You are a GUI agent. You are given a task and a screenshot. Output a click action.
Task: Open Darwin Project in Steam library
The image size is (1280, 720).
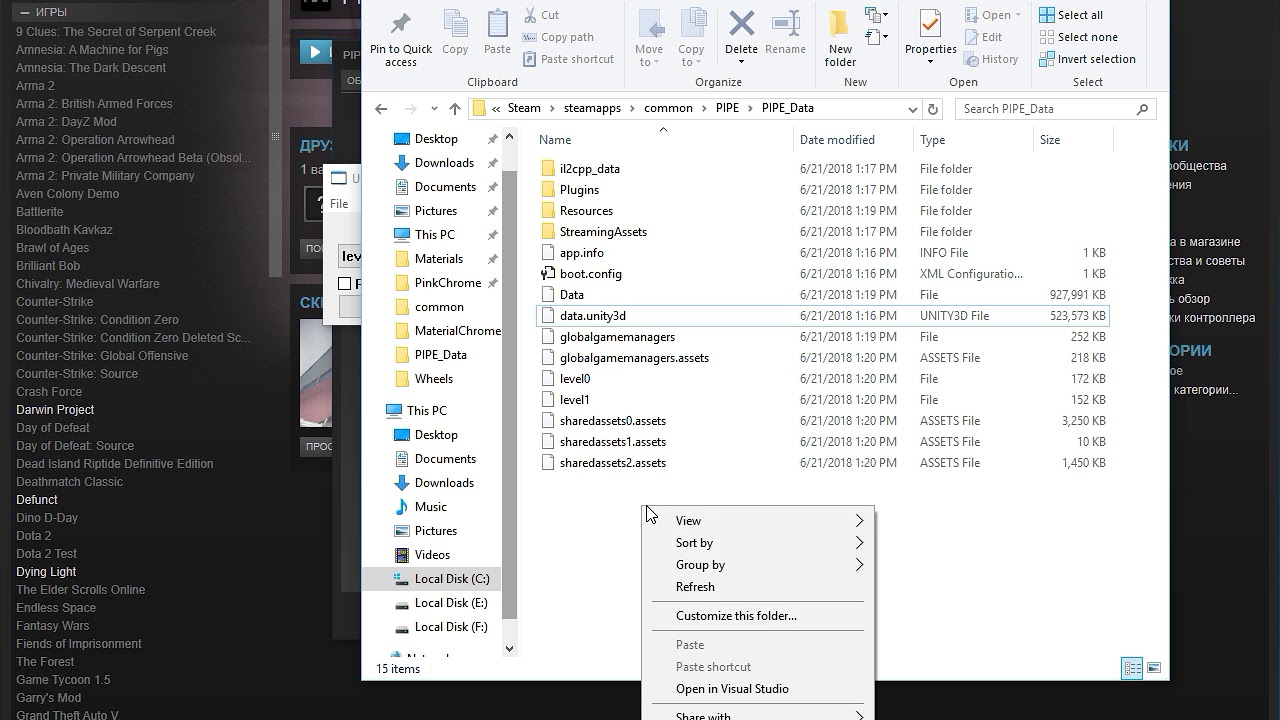(55, 410)
